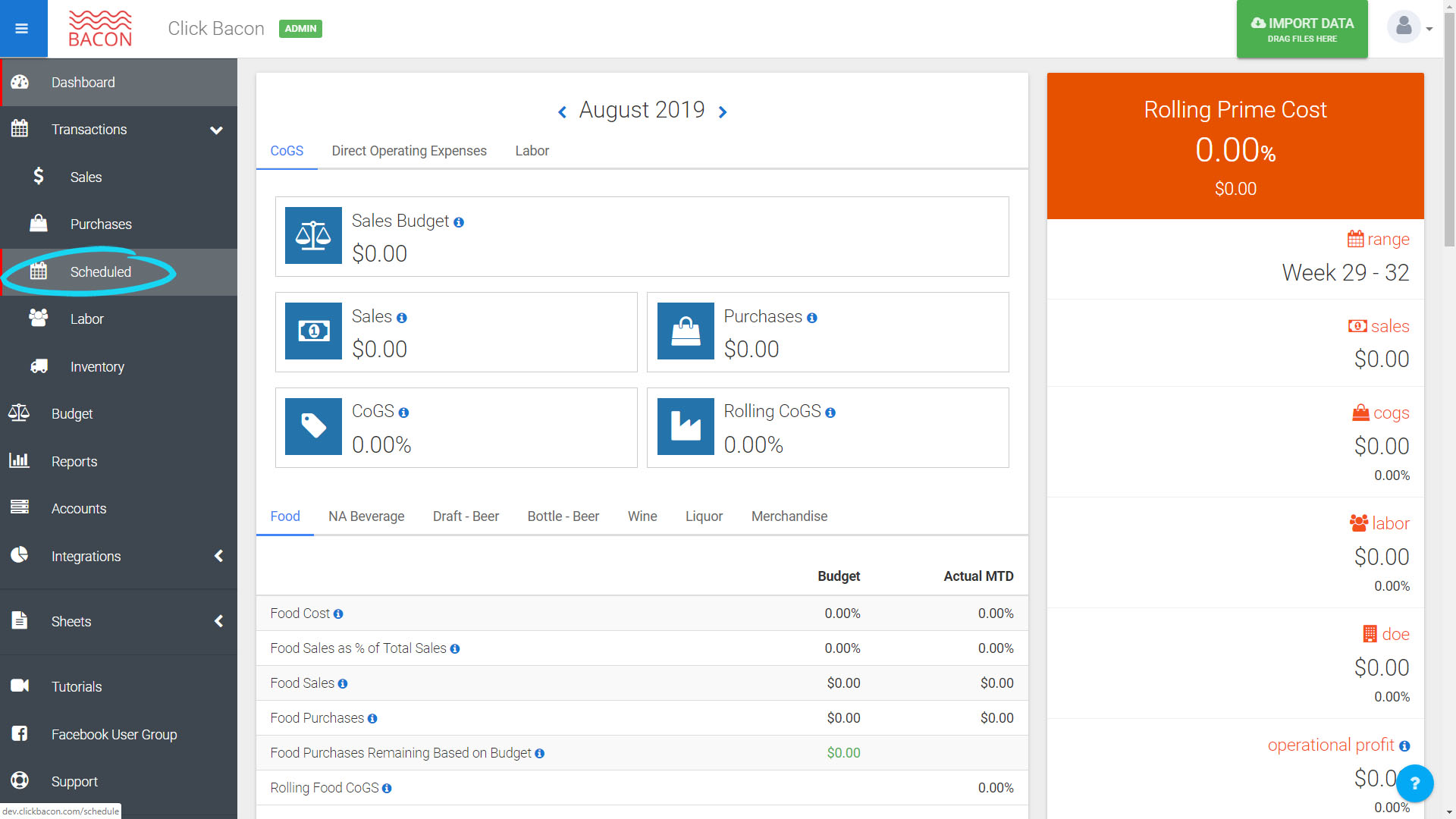Viewport: 1456px width, 819px height.
Task: Open the Facebook User Group link
Action: 114,735
